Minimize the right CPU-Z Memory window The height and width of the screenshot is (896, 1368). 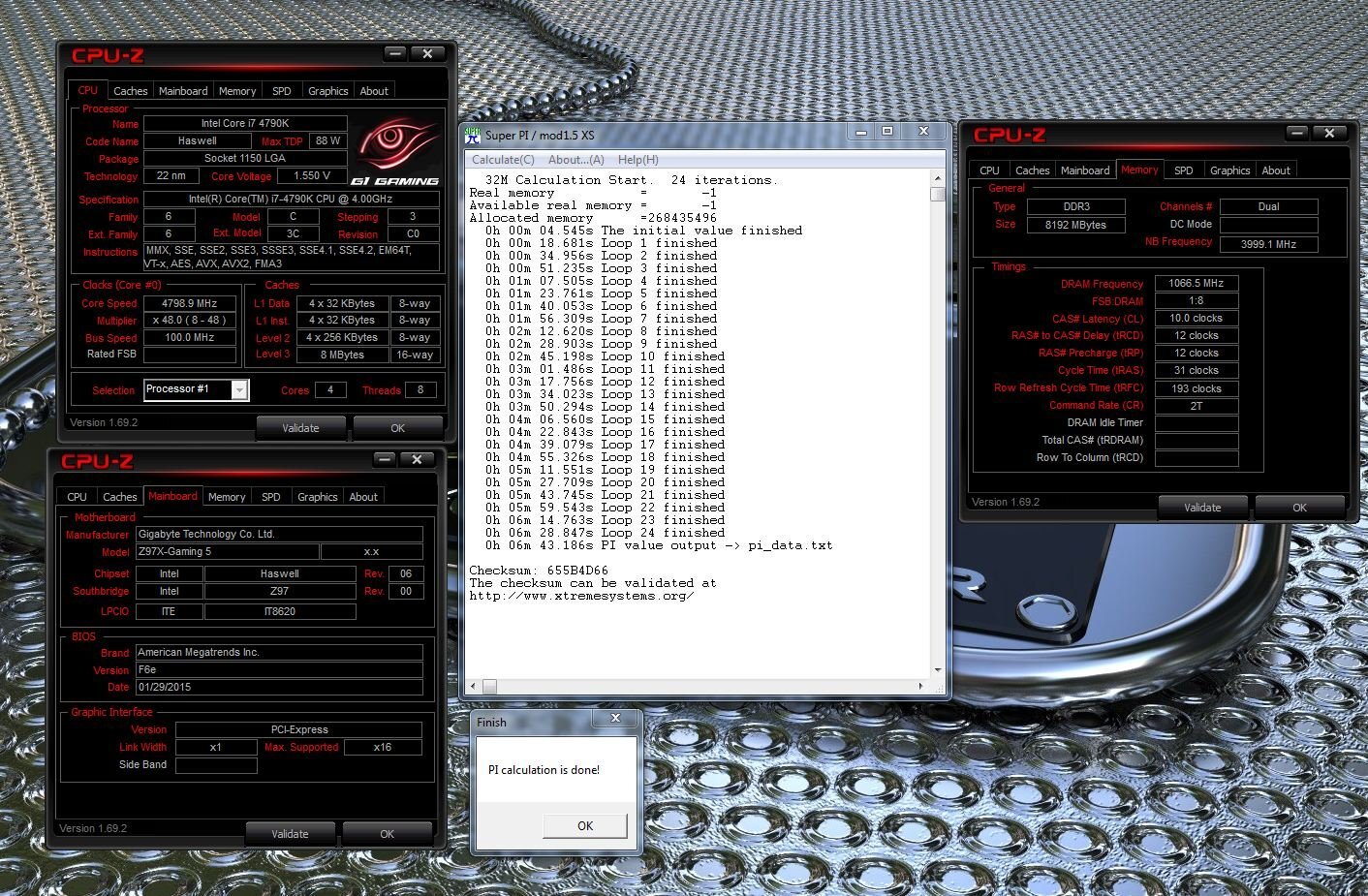pyautogui.click(x=1297, y=133)
